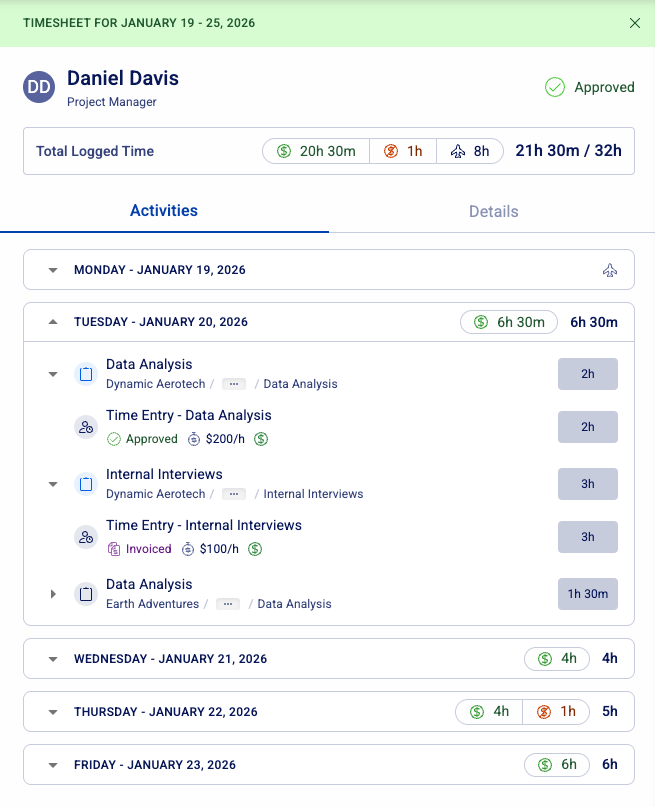This screenshot has width=655, height=807.
Task: Close the timesheet panel
Action: pos(635,23)
